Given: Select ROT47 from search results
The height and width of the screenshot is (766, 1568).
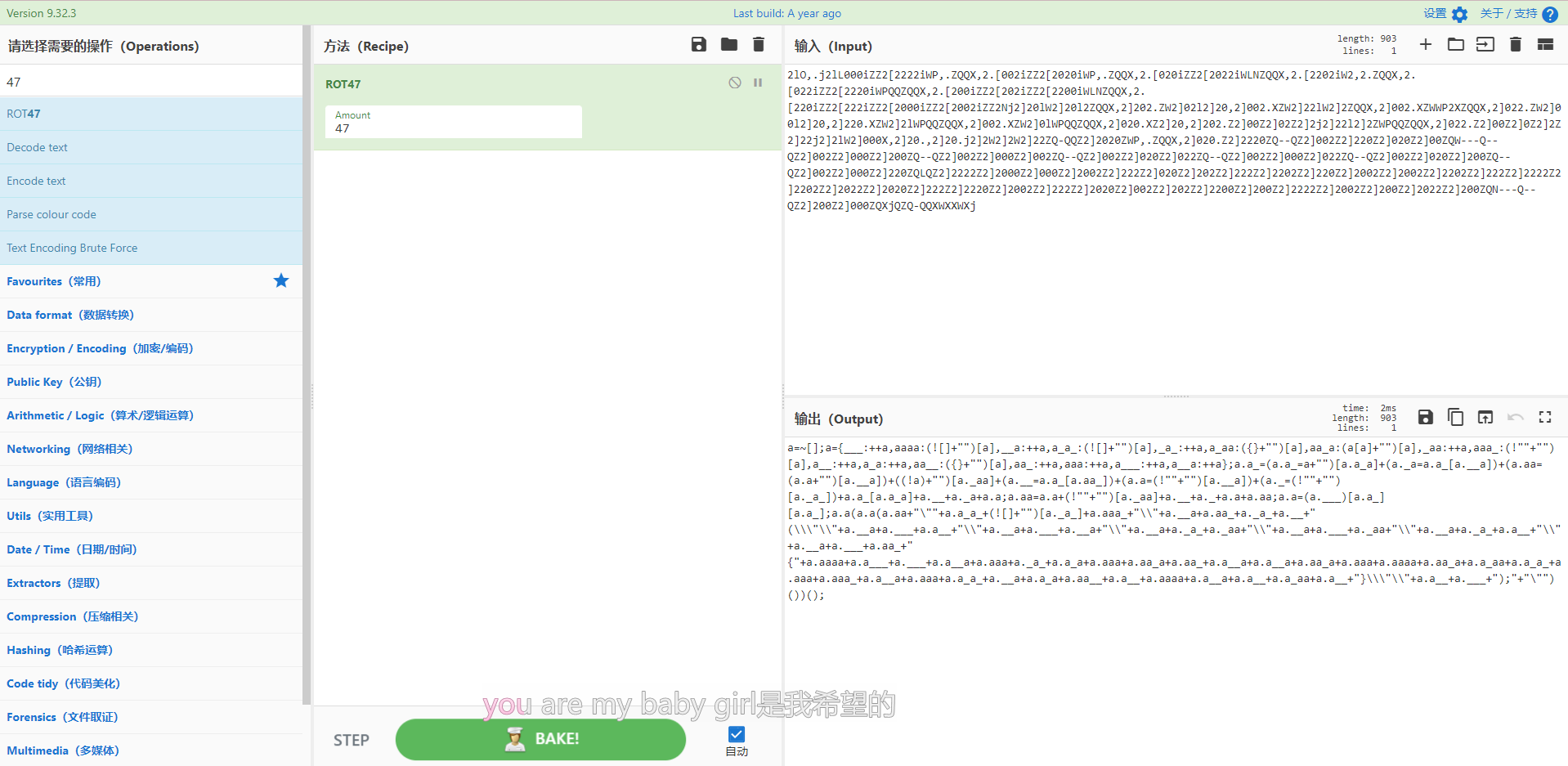Looking at the screenshot, I should [x=151, y=114].
